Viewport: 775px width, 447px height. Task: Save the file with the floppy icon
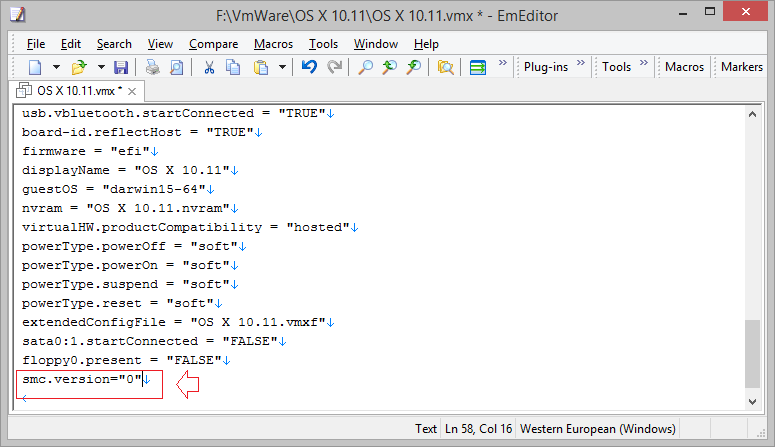121,67
